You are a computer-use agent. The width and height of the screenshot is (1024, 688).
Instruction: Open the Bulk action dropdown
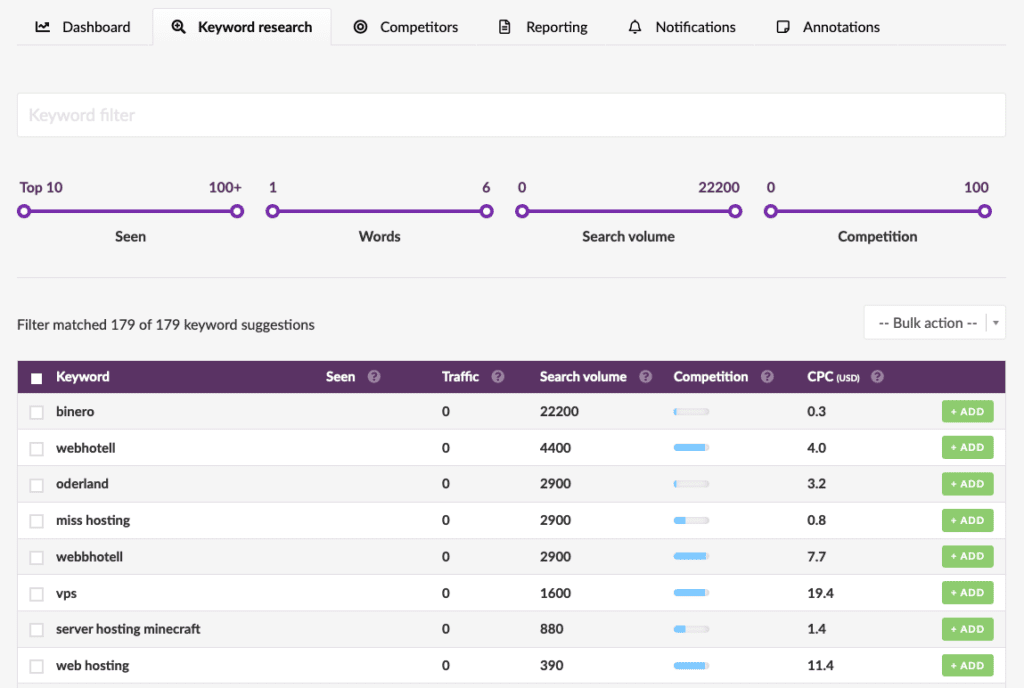tap(934, 323)
